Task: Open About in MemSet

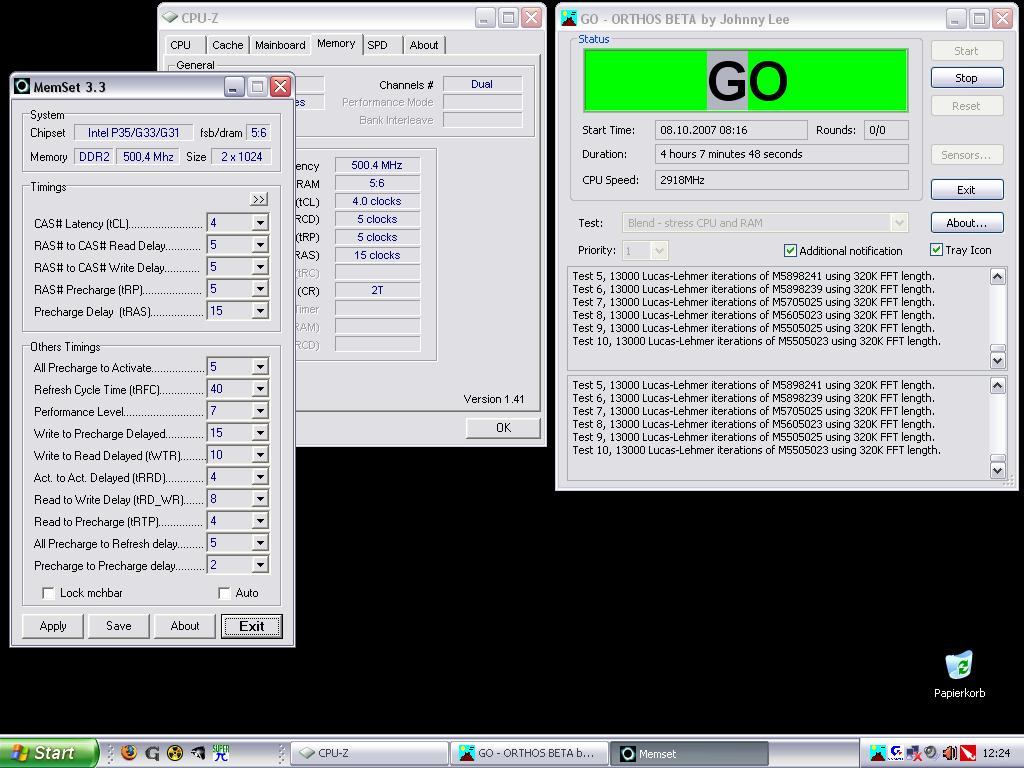Action: coord(185,626)
